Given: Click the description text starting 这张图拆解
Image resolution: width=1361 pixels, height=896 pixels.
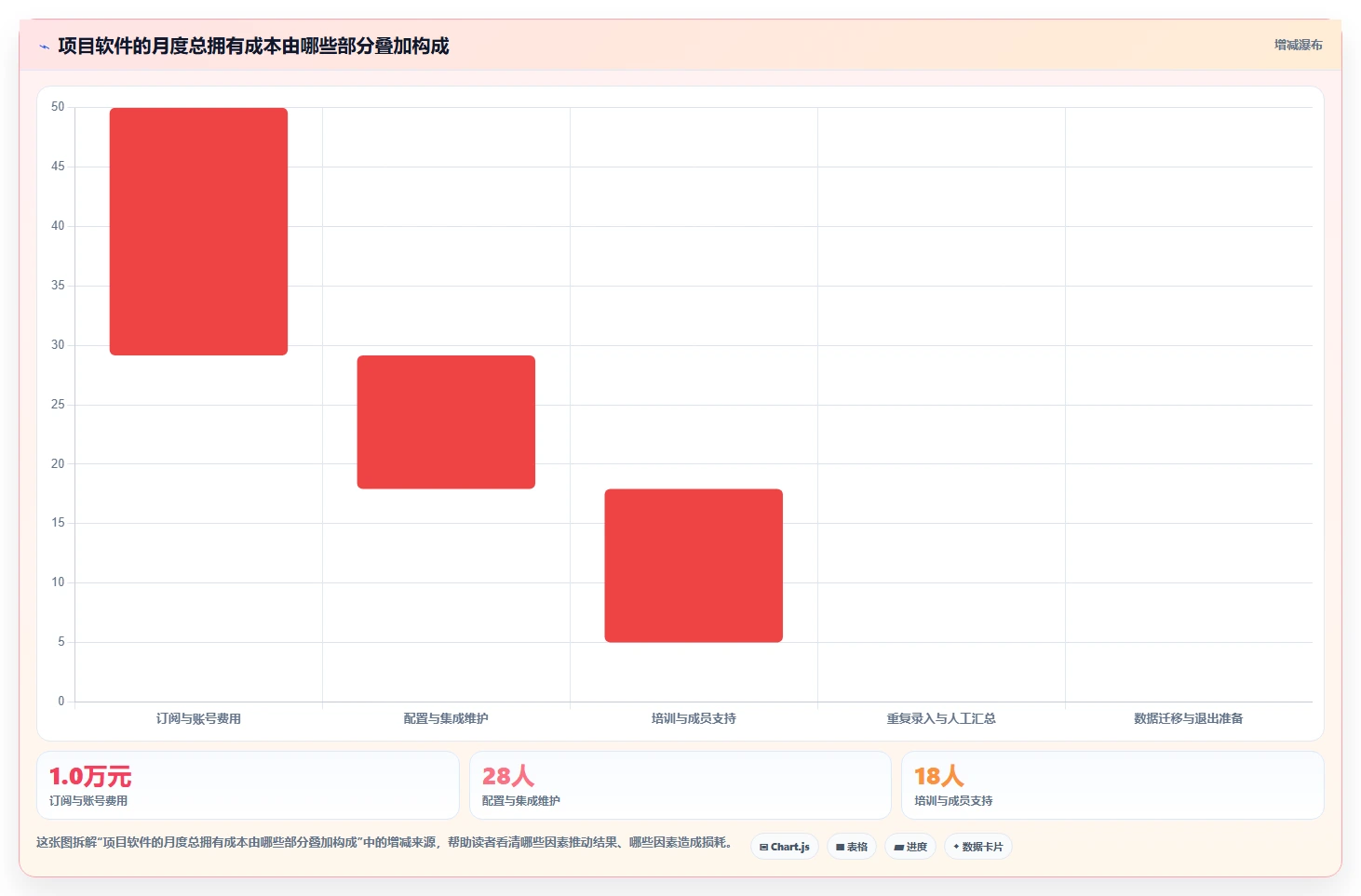Looking at the screenshot, I should pos(384,842).
